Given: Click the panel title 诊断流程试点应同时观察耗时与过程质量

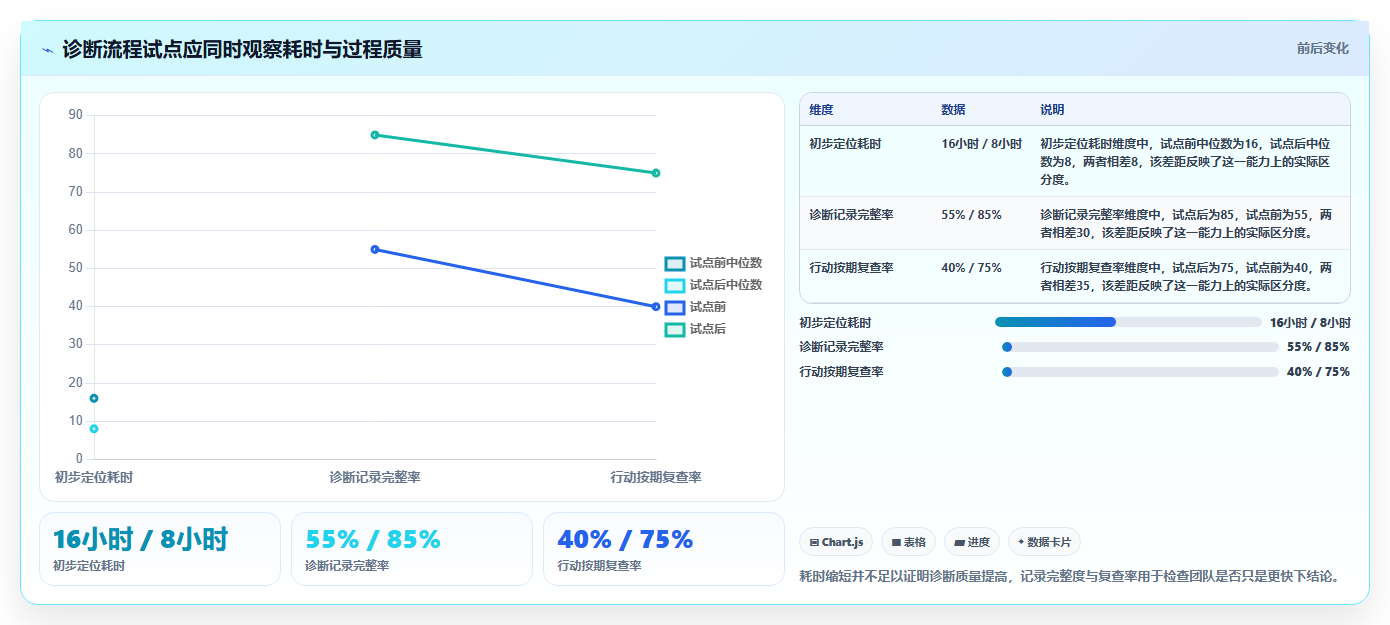Looking at the screenshot, I should 242,49.
